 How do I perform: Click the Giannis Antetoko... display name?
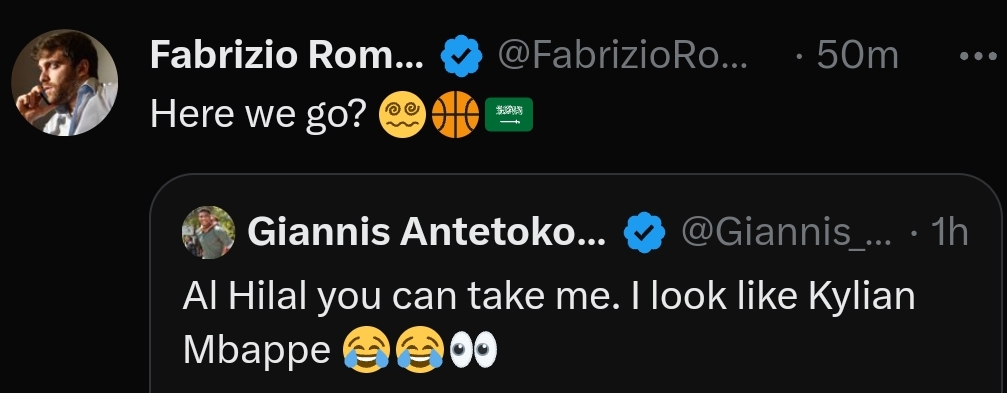[426, 232]
